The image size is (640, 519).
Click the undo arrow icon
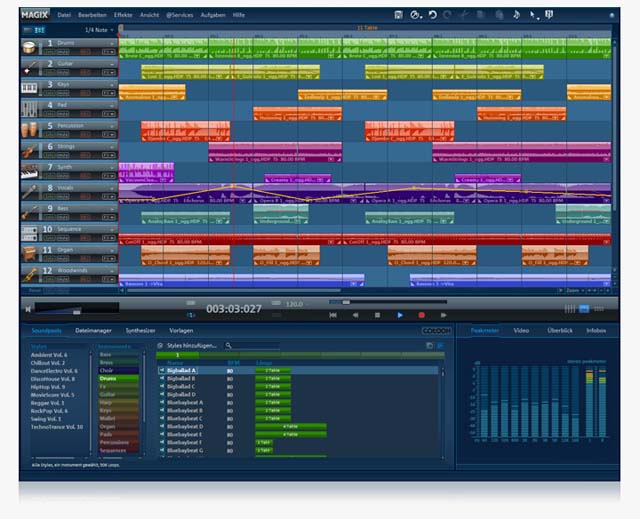433,15
